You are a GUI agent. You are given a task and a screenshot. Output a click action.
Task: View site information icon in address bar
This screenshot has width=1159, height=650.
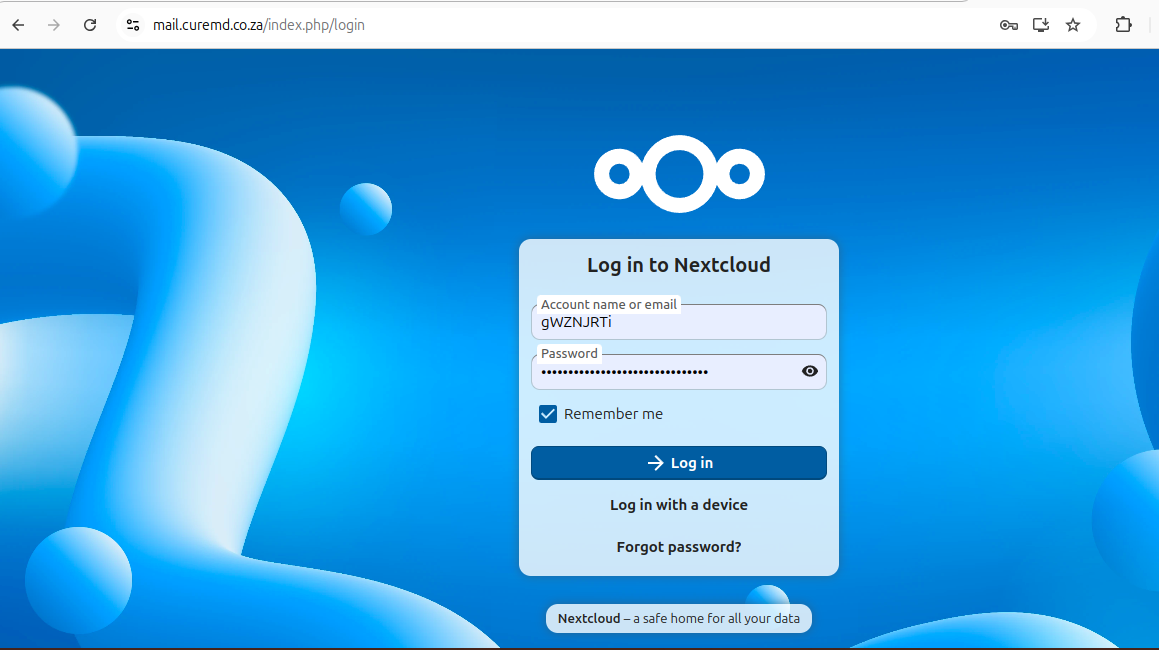point(133,25)
